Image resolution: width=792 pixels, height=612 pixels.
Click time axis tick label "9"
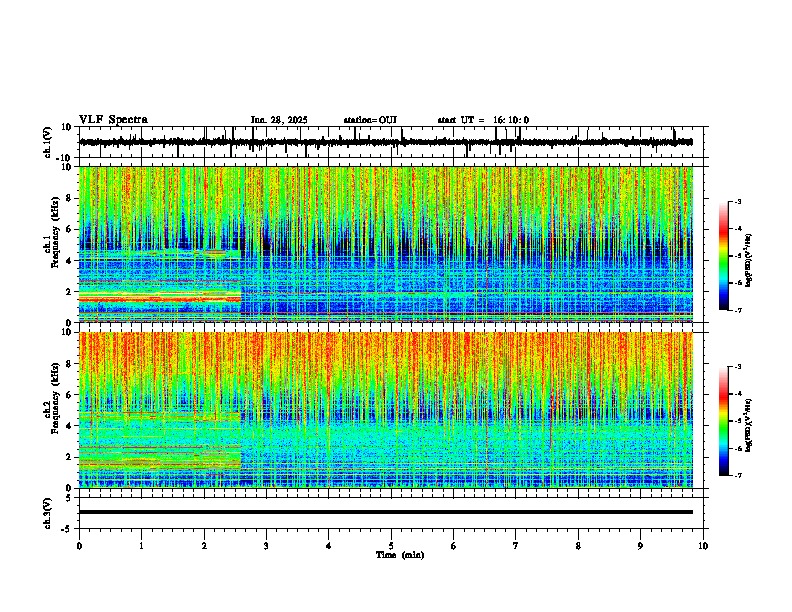click(640, 546)
